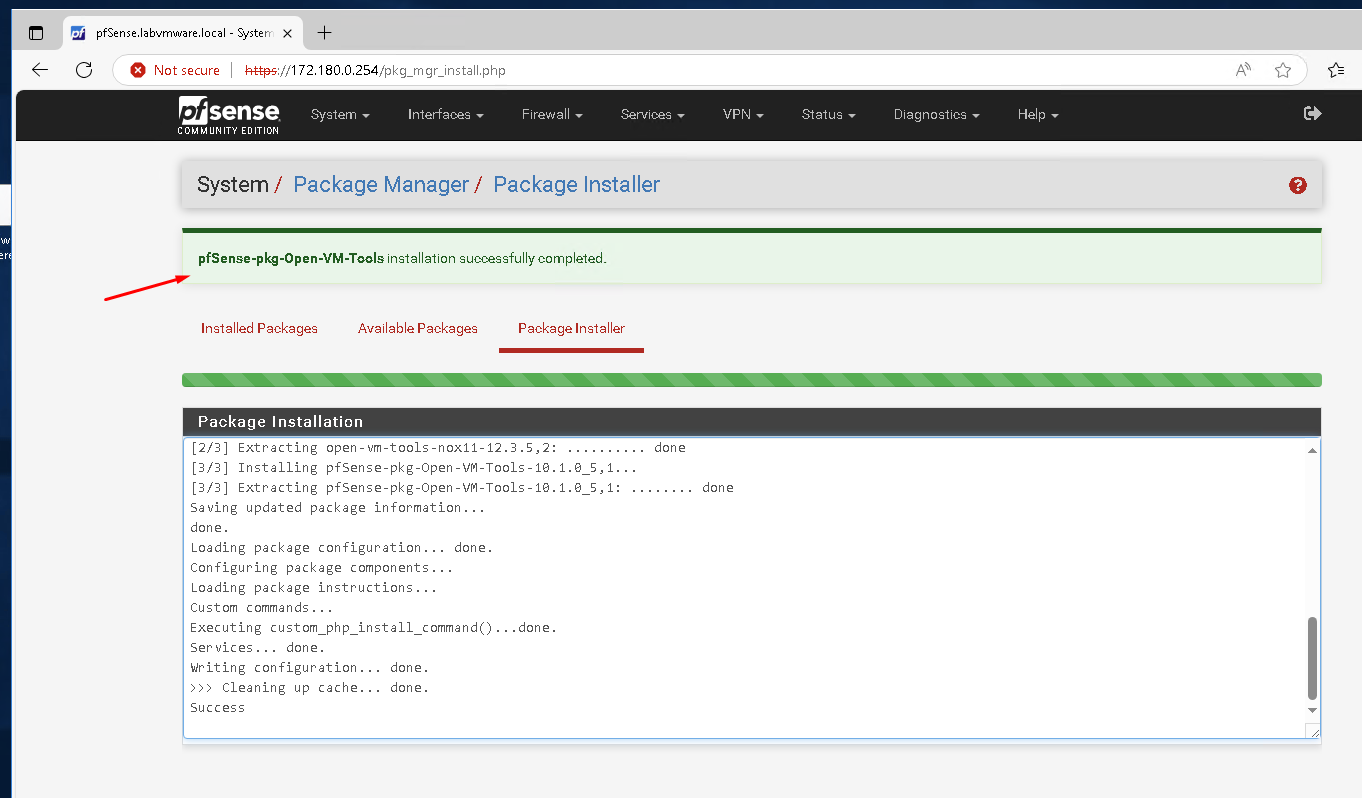
Task: Open the favorites list icon
Action: (x=1336, y=70)
